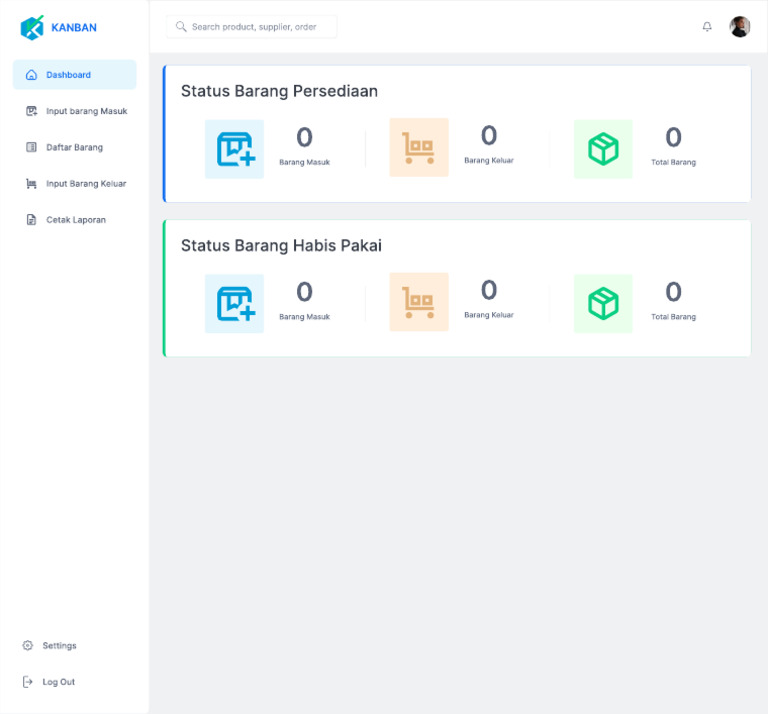Click Barang Keluar label in Persediaan card
768x714 pixels.
point(489,160)
